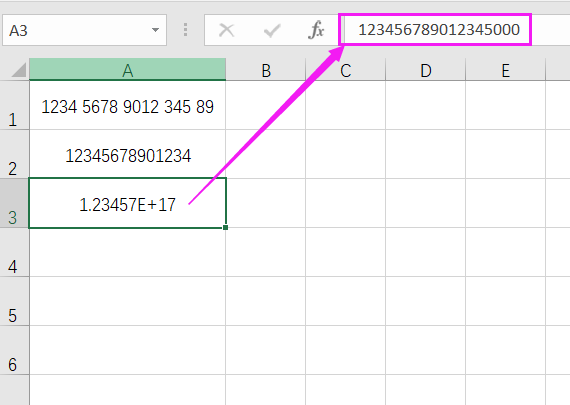Select column A header
570x405 pixels.
128,69
